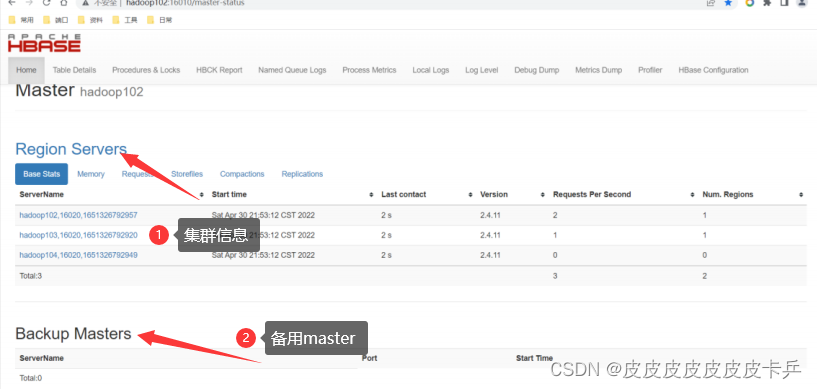
Task: Click the address bar URL hadoop102:16010/master-status
Action: [x=185, y=3]
